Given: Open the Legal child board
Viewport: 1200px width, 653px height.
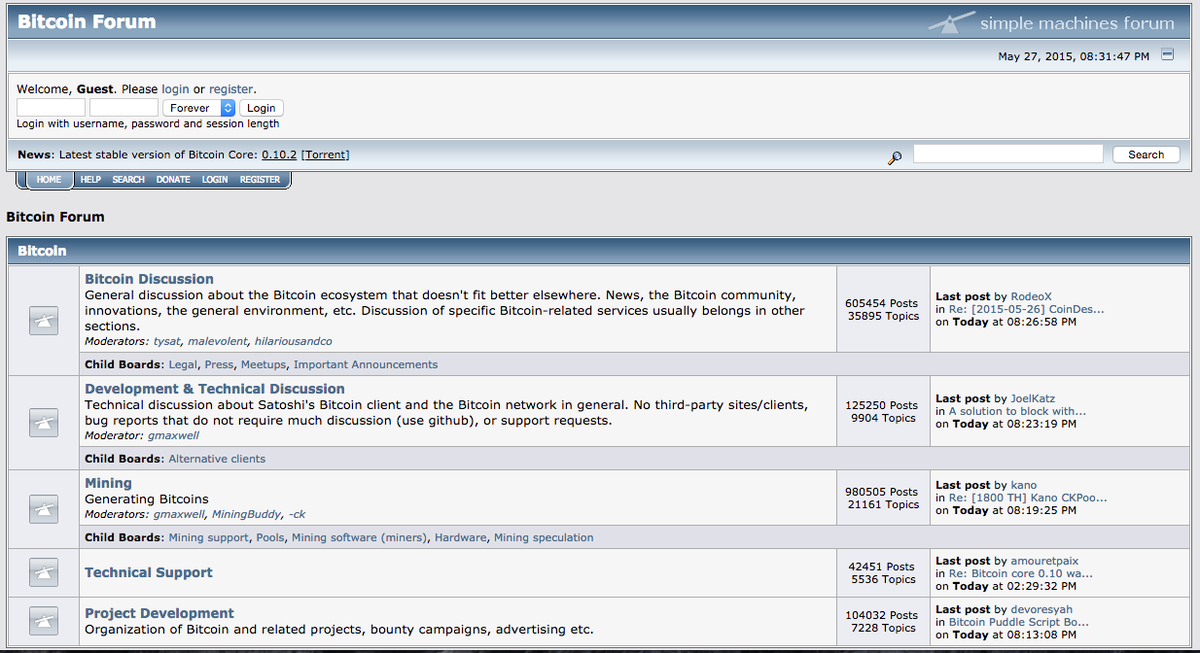Looking at the screenshot, I should (183, 365).
